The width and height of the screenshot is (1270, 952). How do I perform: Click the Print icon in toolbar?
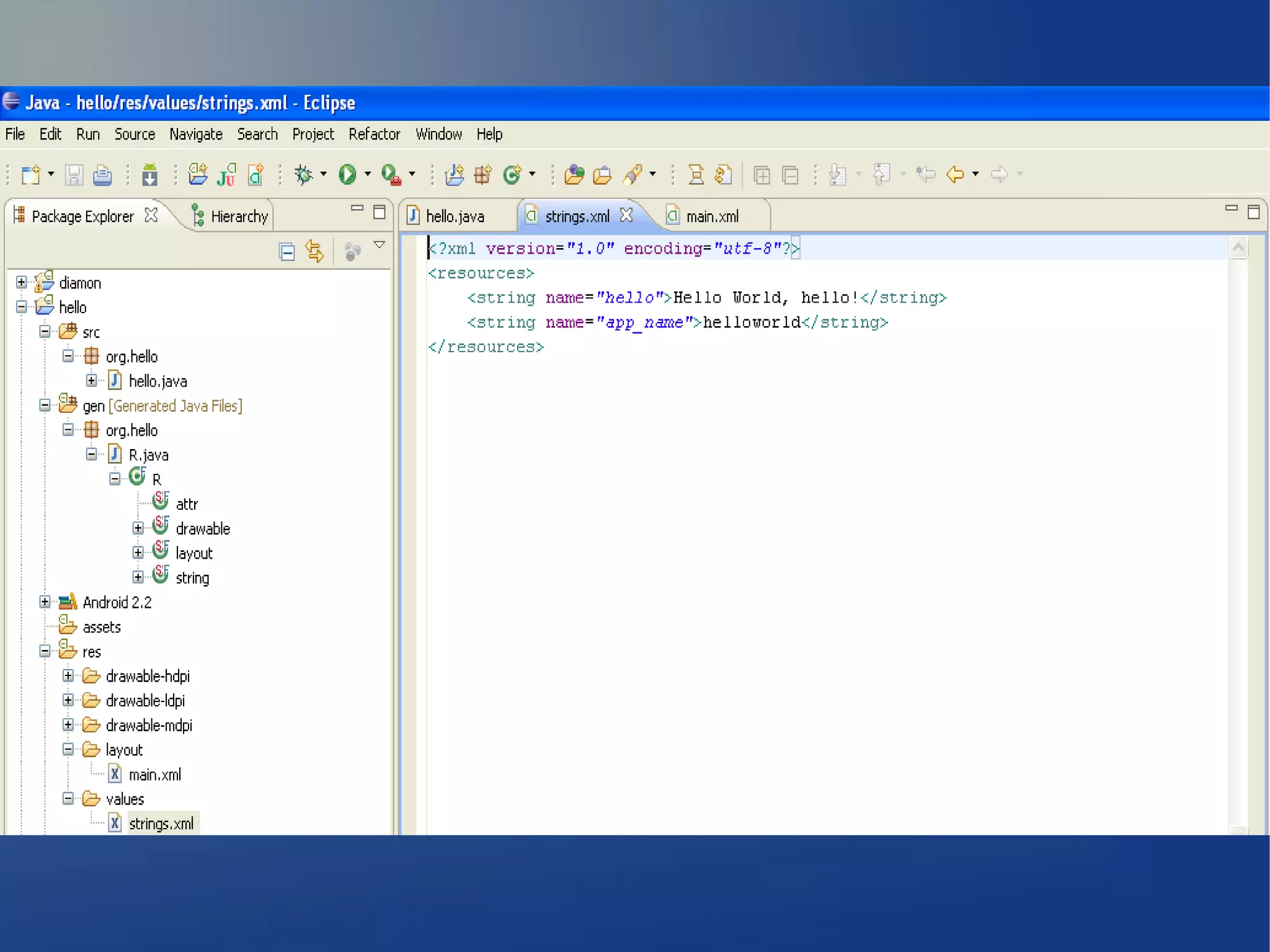pos(102,176)
